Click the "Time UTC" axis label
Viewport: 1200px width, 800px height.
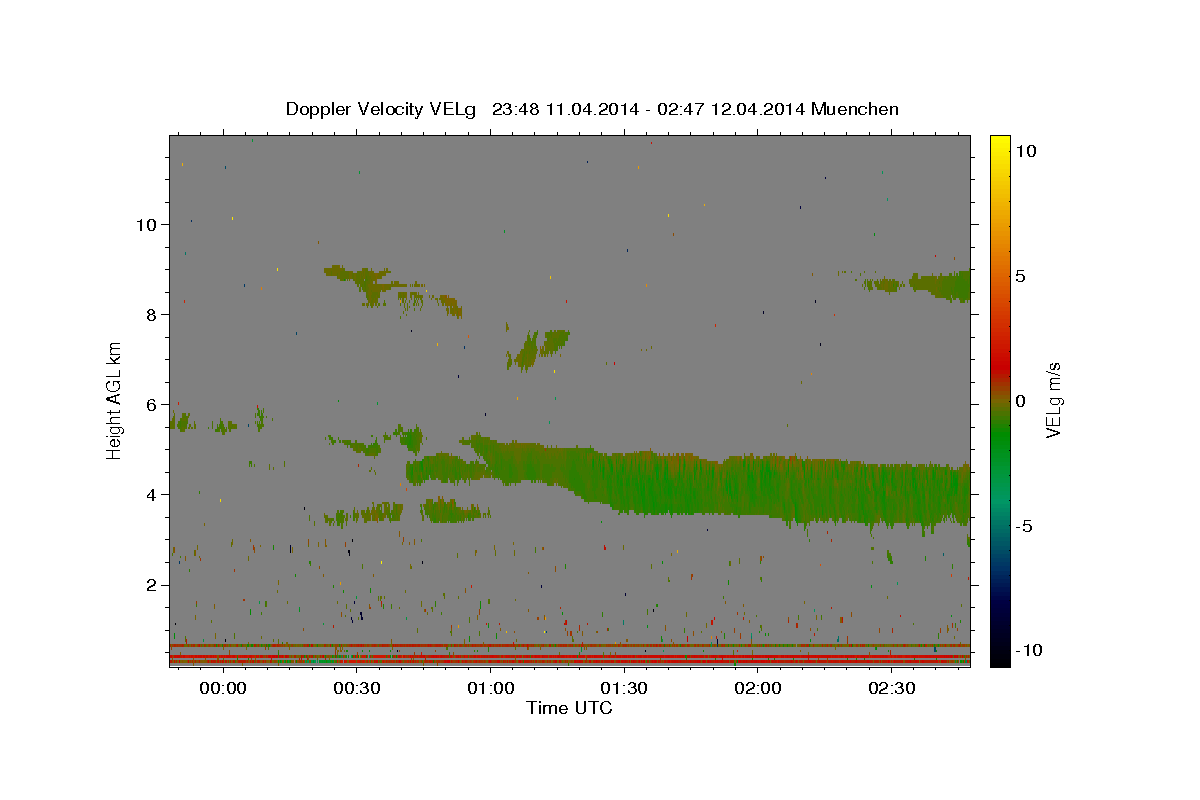tap(569, 708)
